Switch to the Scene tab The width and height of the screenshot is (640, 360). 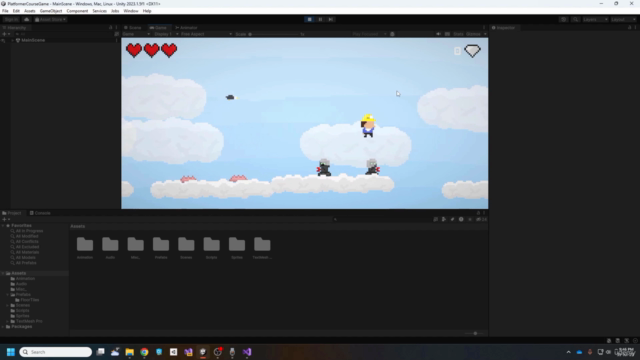pos(133,28)
